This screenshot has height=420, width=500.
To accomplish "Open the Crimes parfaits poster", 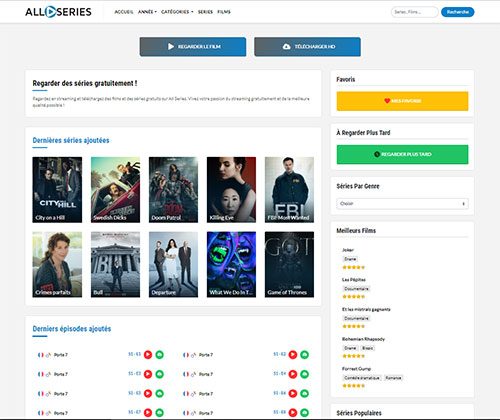I will [57, 264].
